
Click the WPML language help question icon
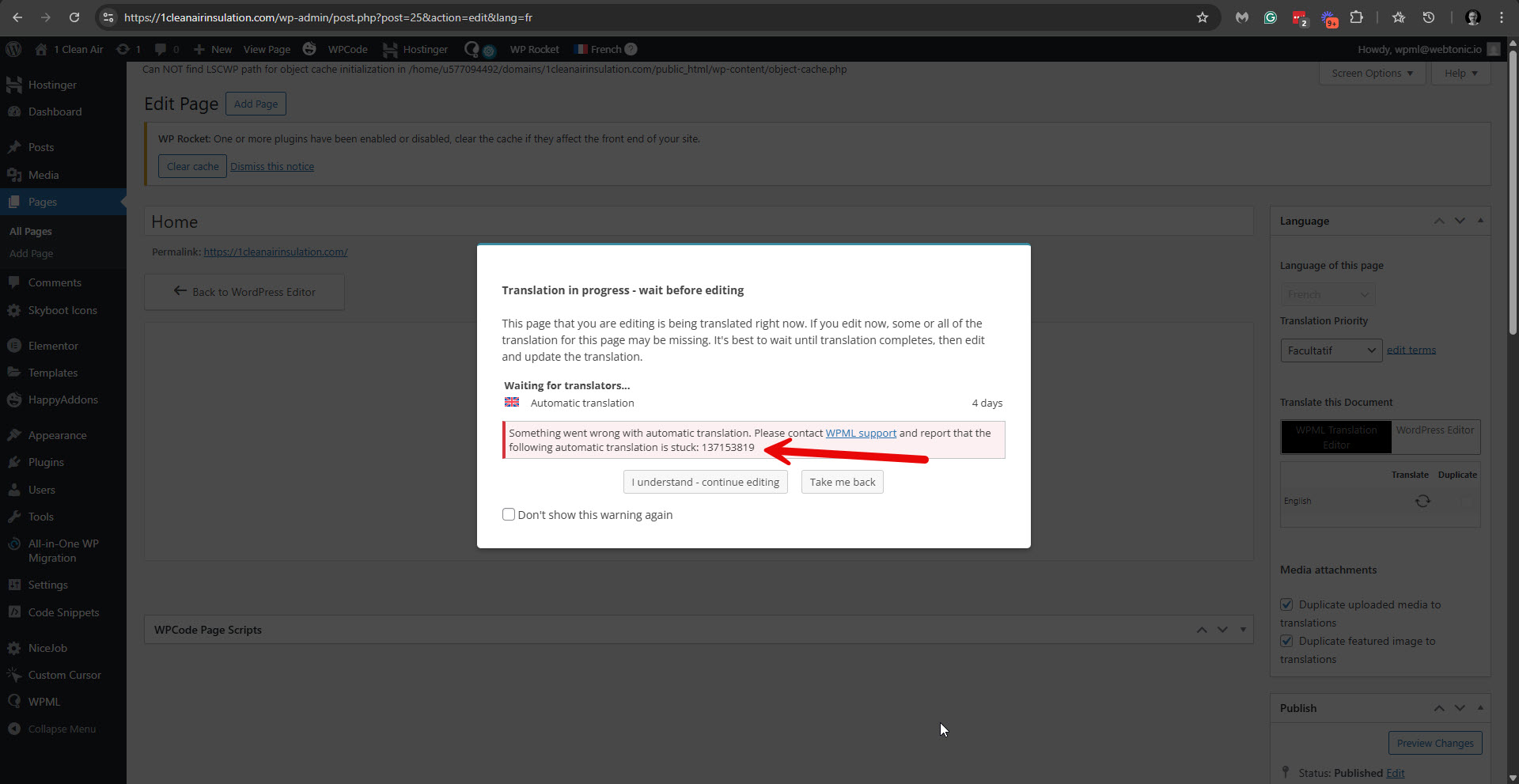coord(631,49)
